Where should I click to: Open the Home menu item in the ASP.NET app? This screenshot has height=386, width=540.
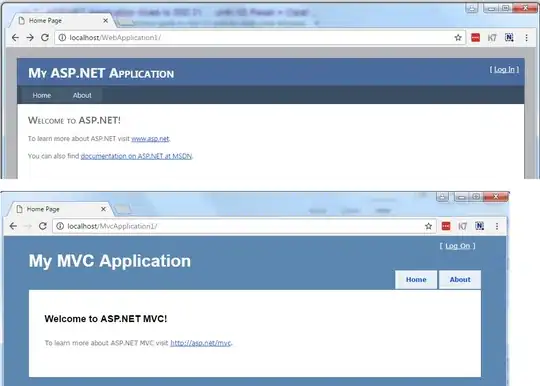tap(42, 95)
